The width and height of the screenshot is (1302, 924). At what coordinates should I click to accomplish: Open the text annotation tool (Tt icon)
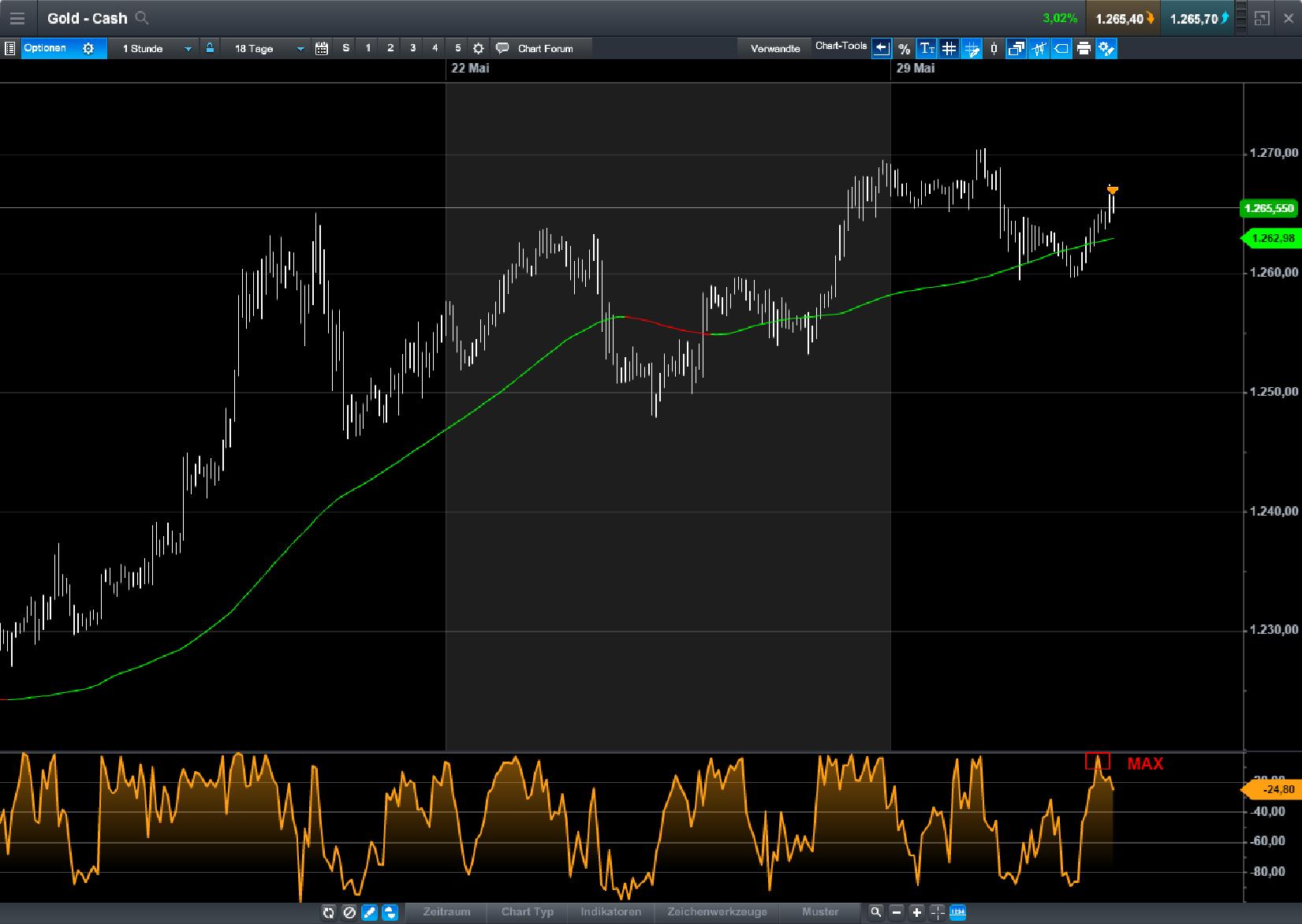click(926, 48)
